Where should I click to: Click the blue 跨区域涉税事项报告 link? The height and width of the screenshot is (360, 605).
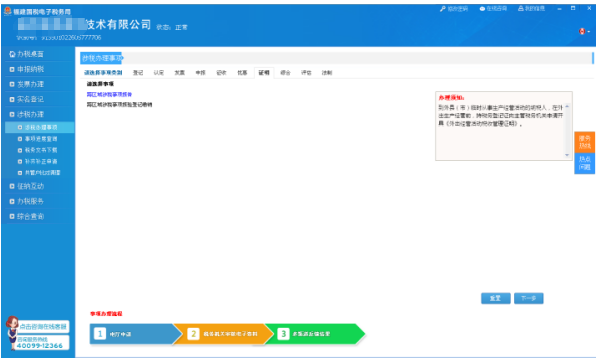(x=109, y=95)
